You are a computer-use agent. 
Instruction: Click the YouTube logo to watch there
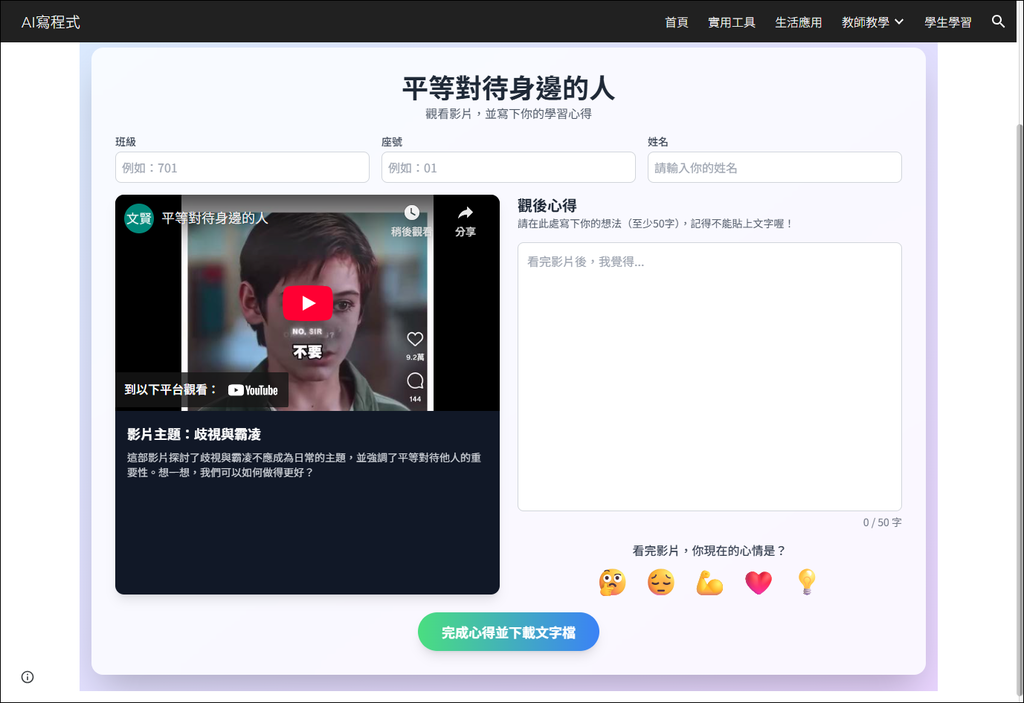(253, 390)
